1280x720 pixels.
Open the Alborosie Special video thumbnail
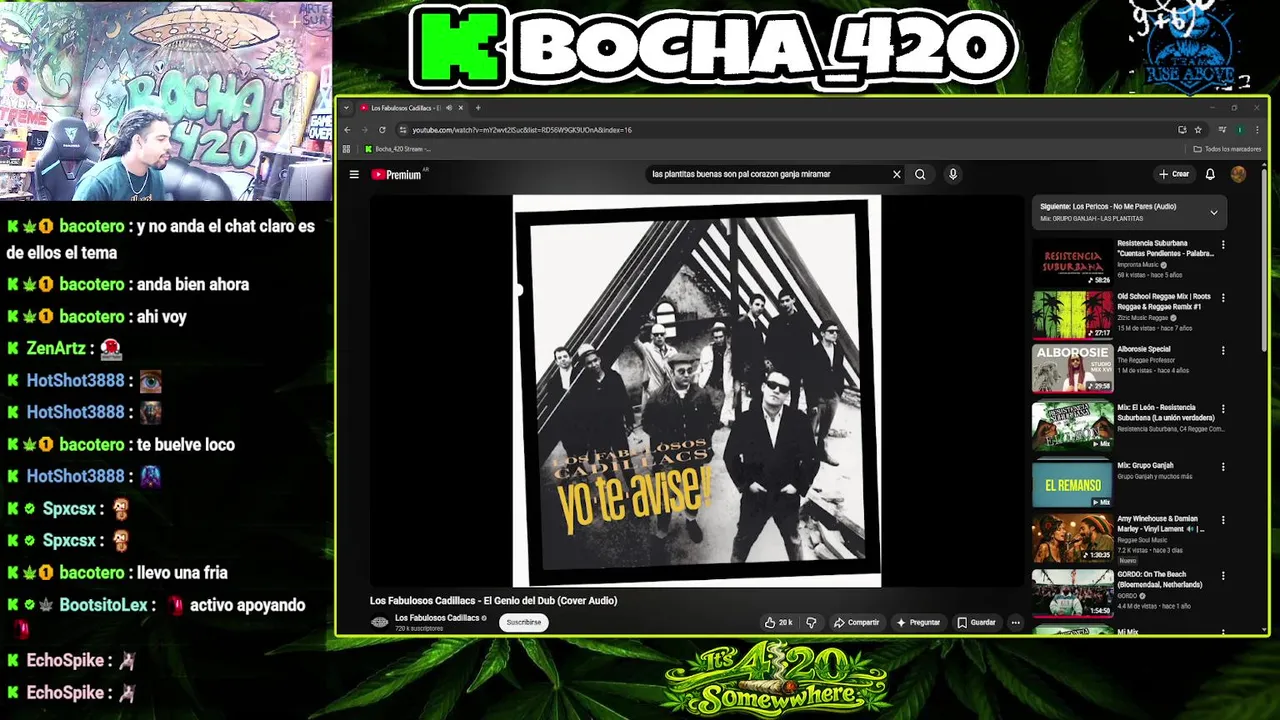pyautogui.click(x=1072, y=368)
